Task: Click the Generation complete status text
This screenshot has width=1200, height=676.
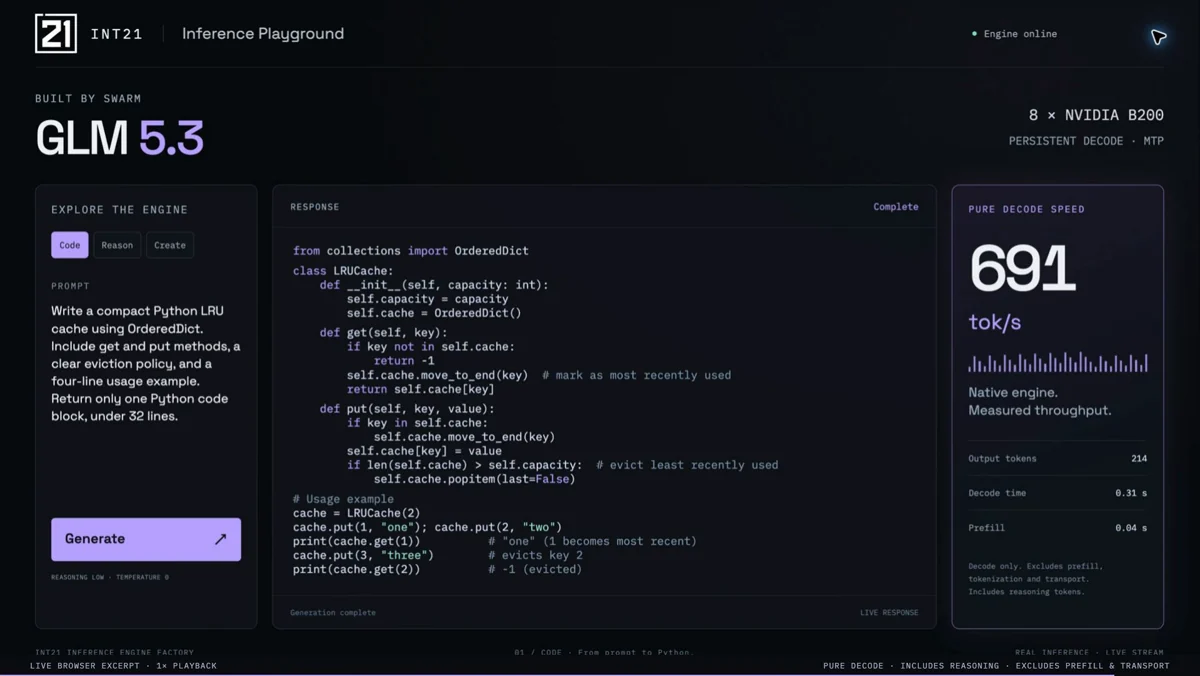Action: click(333, 612)
